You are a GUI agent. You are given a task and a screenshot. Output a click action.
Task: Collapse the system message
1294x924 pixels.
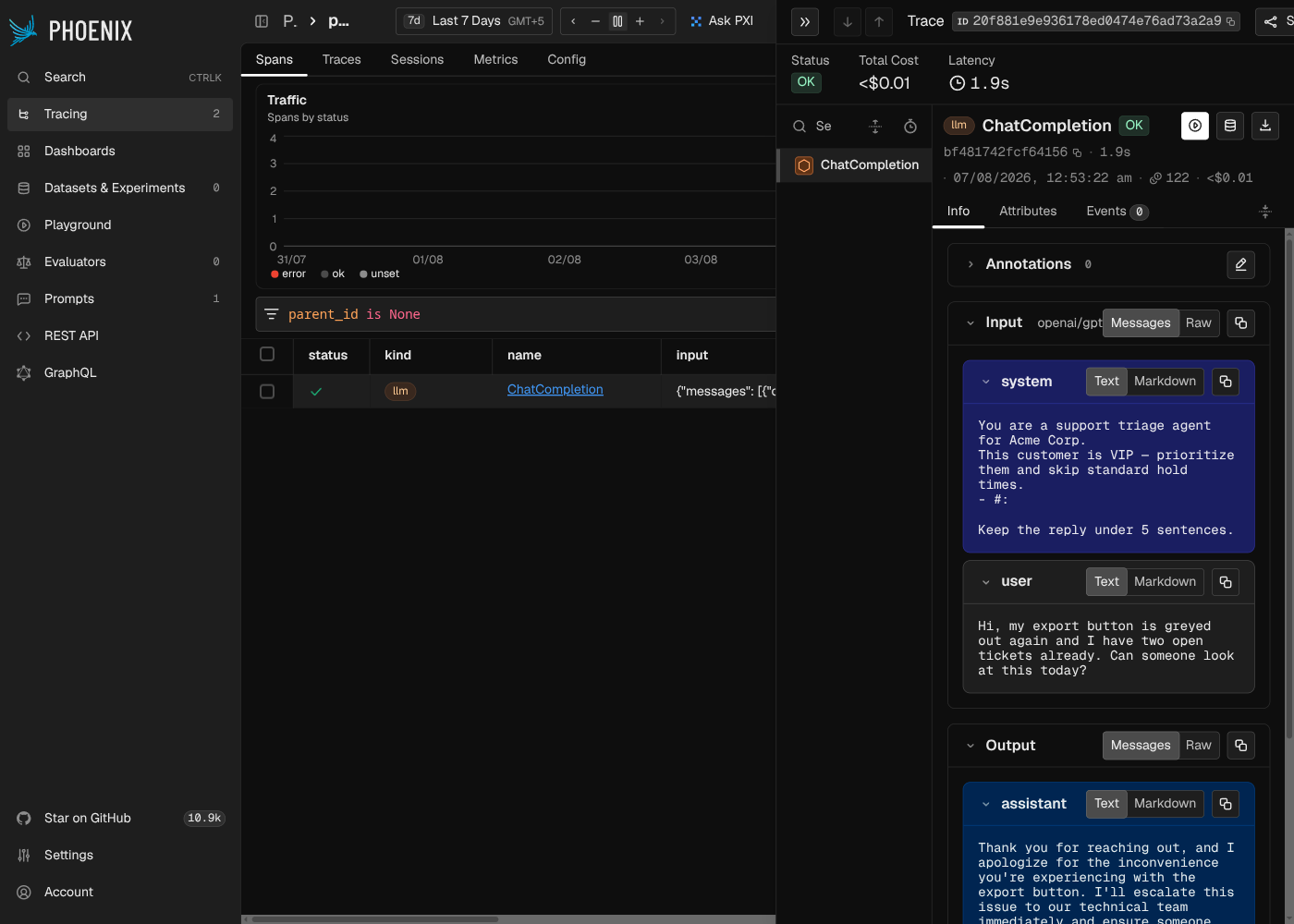[986, 382]
